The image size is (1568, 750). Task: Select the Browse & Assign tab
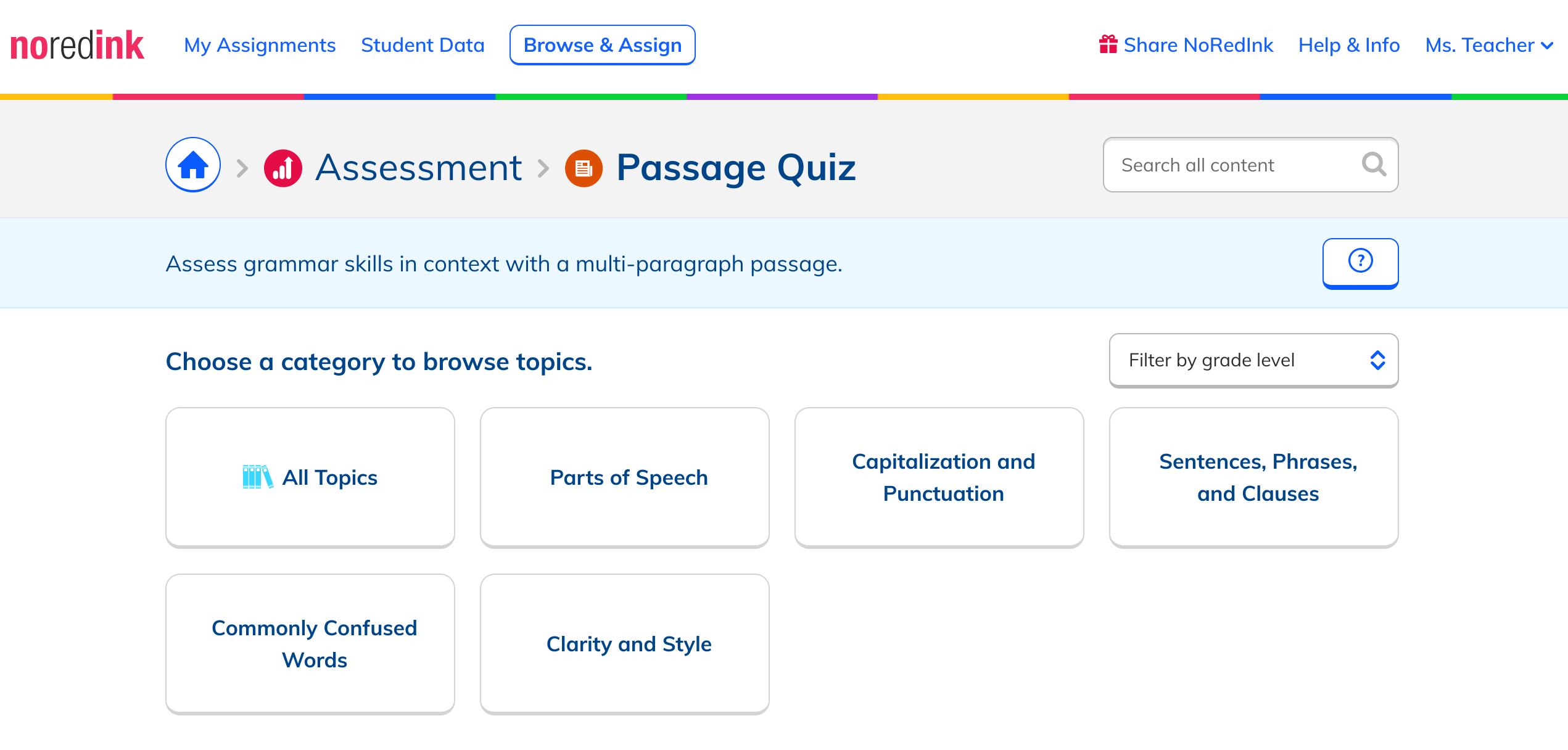603,45
